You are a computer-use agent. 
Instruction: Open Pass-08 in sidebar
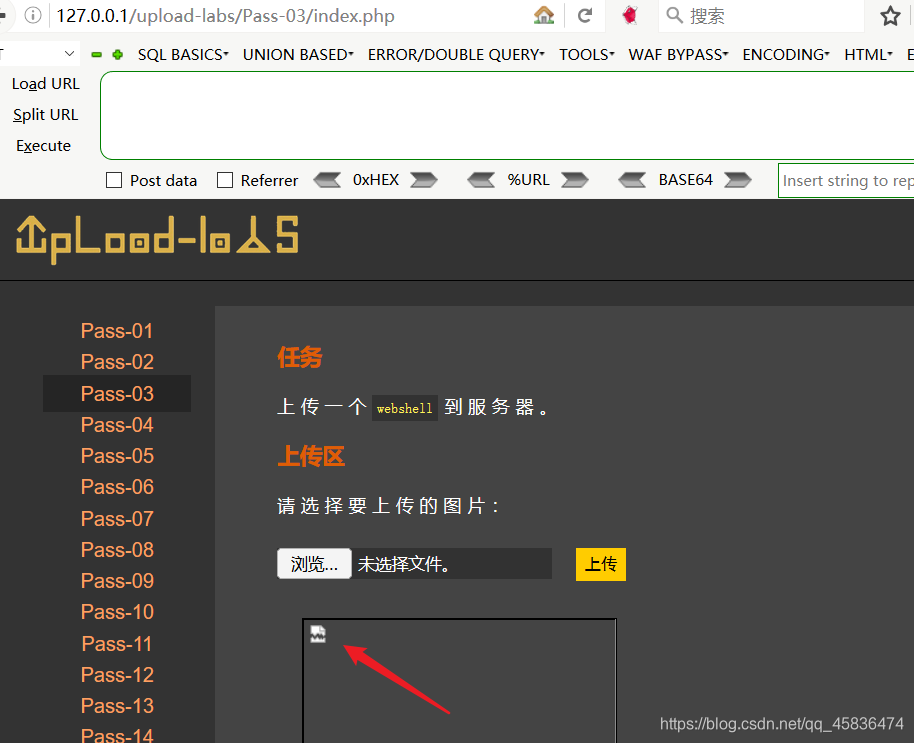[117, 550]
